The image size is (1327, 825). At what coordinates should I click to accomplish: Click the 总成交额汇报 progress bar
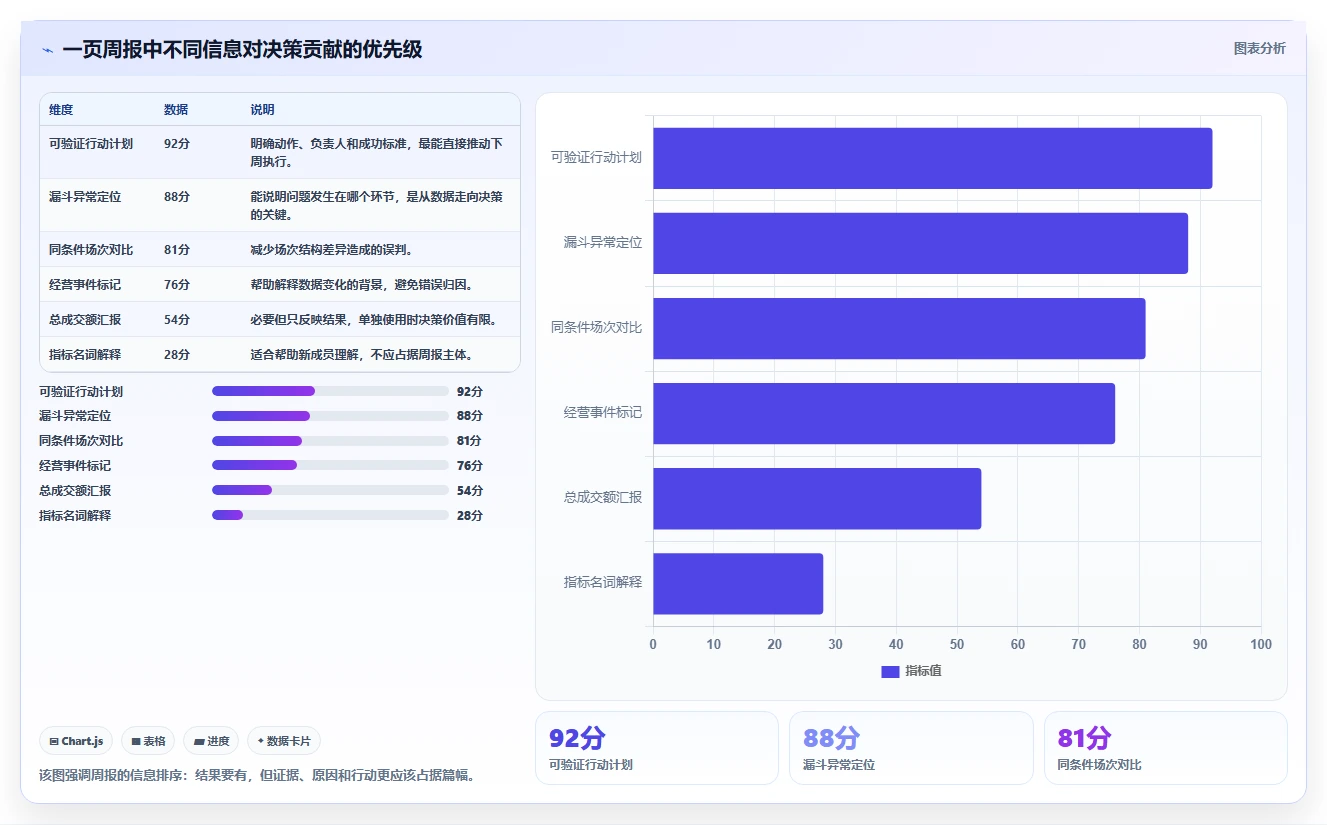pyautogui.click(x=330, y=490)
